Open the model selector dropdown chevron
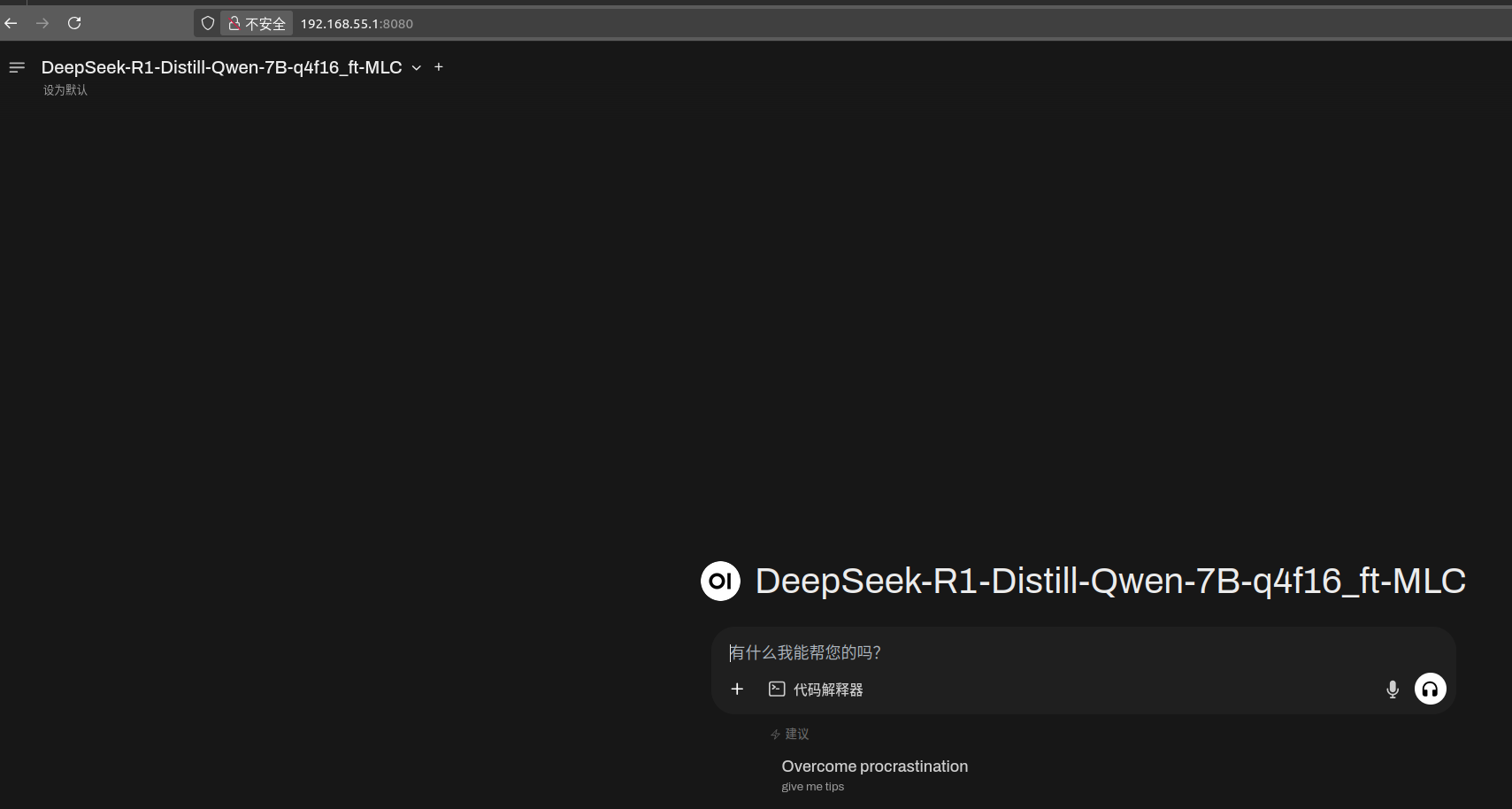This screenshot has height=809, width=1512. point(417,68)
